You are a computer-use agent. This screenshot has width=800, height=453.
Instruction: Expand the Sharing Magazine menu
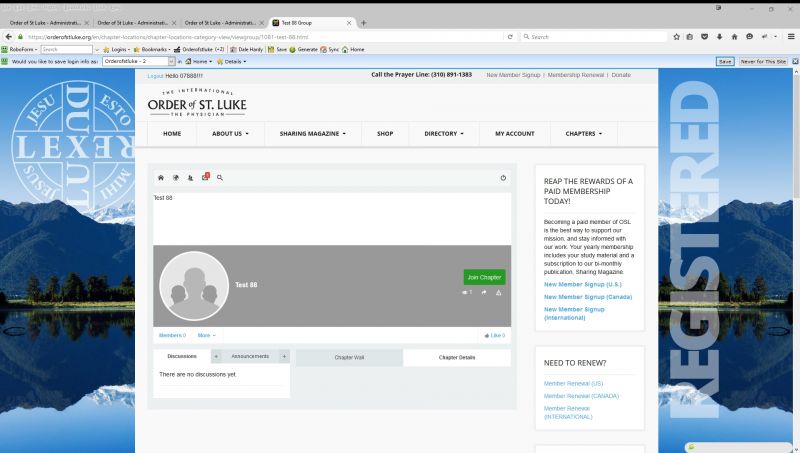click(x=312, y=134)
